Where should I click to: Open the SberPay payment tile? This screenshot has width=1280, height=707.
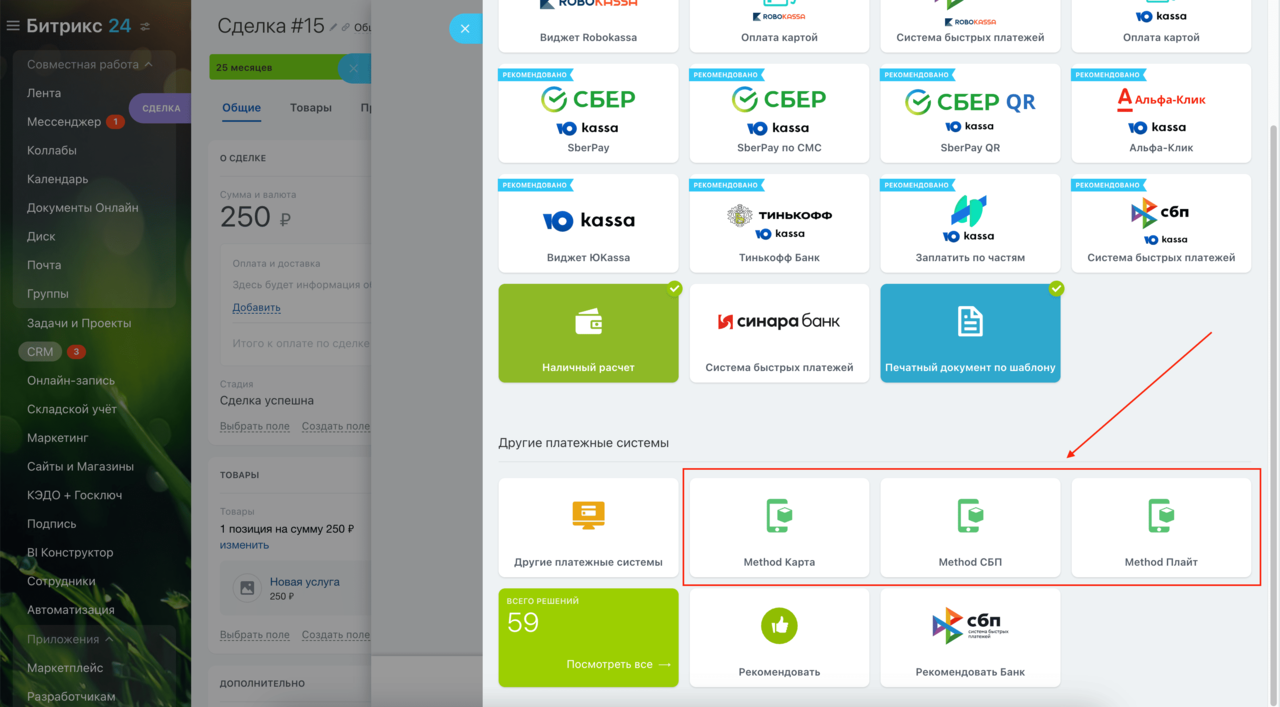(588, 113)
